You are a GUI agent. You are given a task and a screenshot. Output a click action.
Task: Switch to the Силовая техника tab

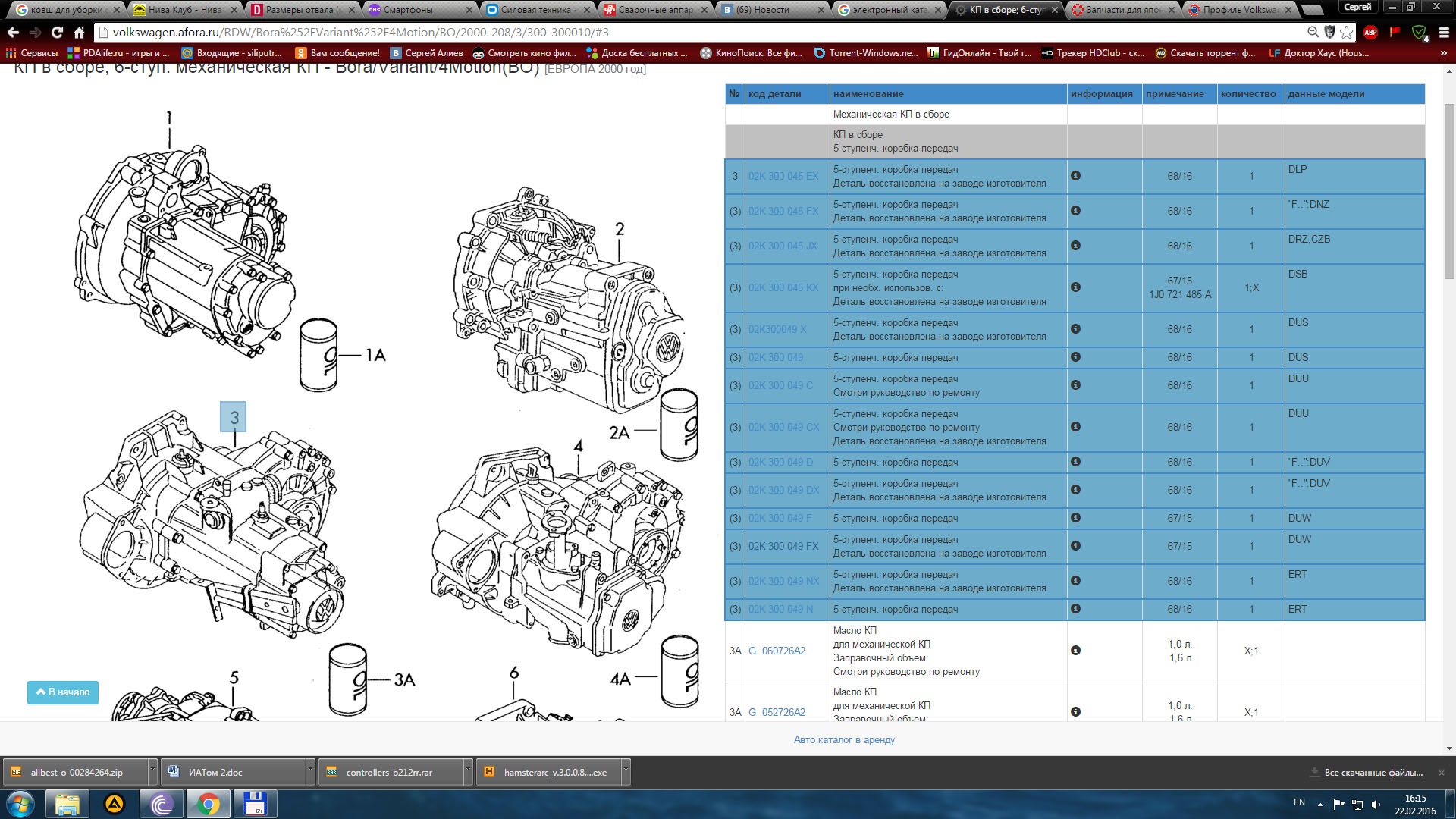[536, 10]
